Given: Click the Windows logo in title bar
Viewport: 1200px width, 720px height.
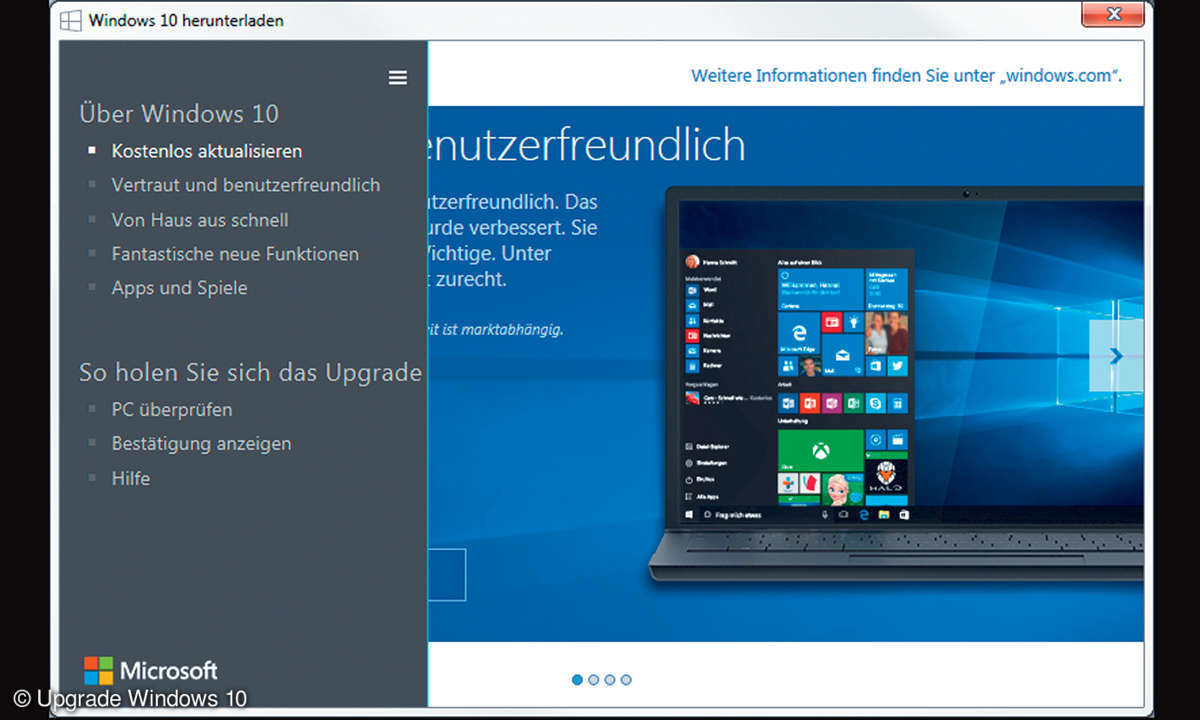Looking at the screenshot, I should pos(70,20).
